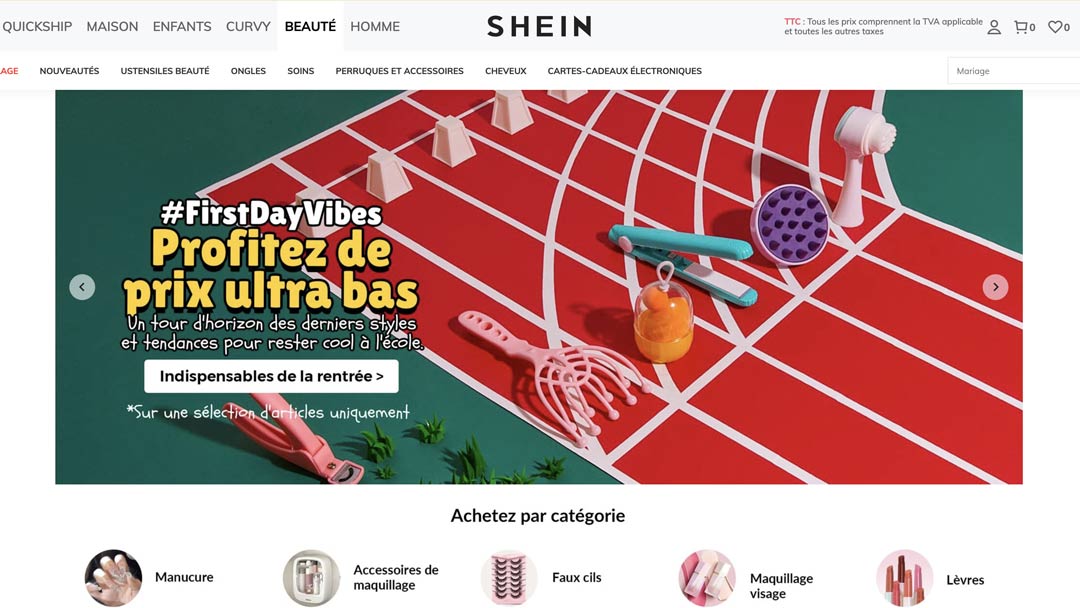Switch to the CURVY tab
The image size is (1080, 608).
[248, 26]
